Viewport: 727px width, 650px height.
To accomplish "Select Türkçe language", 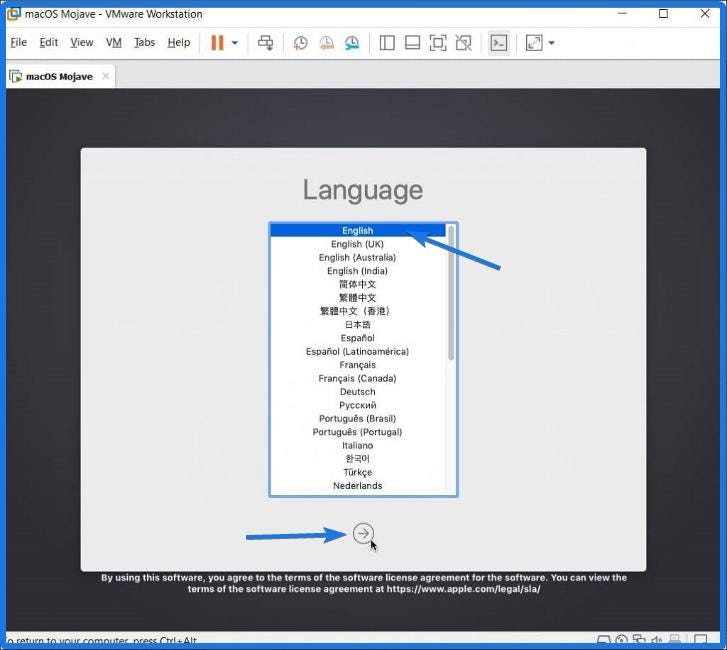I will pos(357,472).
